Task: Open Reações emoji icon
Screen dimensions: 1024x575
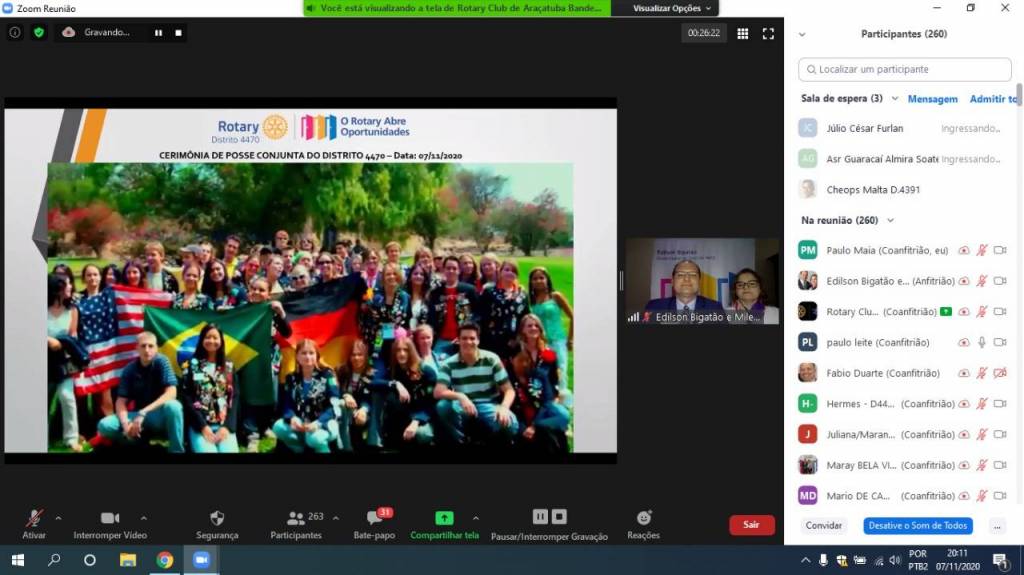Action: tap(643, 518)
